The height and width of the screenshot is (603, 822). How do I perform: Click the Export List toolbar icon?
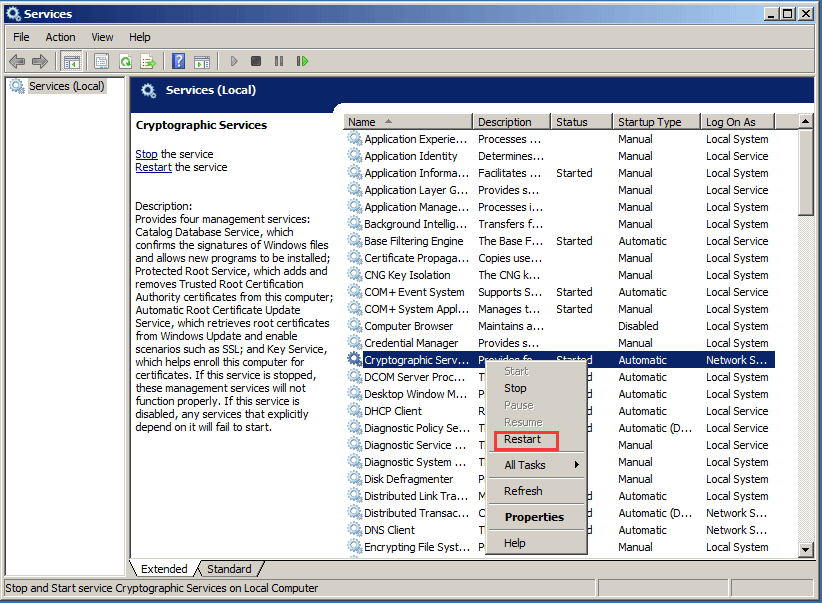click(148, 61)
